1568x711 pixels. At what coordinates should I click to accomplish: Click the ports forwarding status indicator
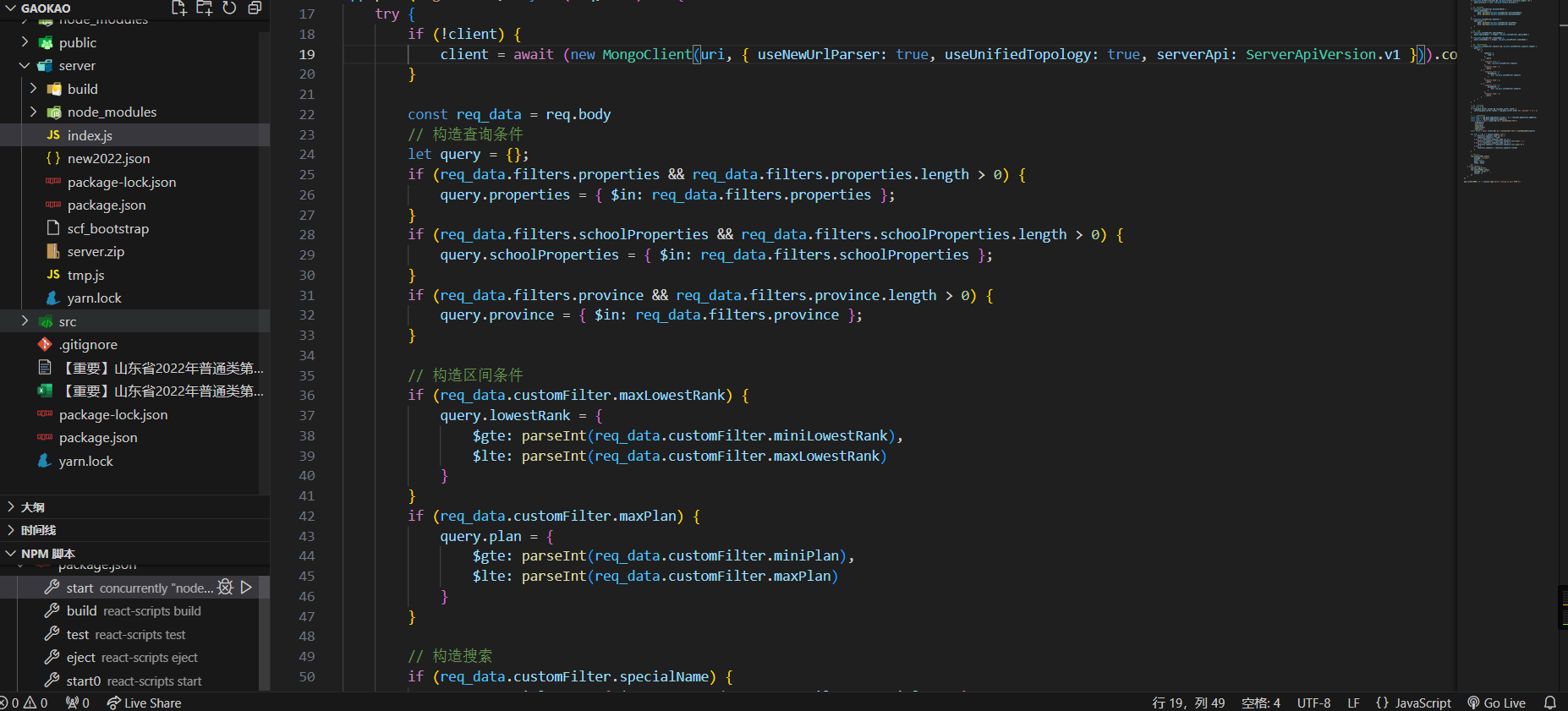point(77,703)
